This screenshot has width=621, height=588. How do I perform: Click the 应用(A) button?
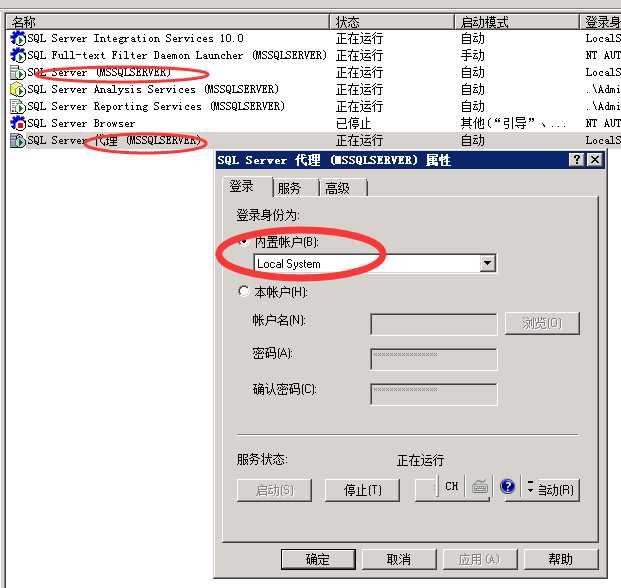pyautogui.click(x=480, y=559)
